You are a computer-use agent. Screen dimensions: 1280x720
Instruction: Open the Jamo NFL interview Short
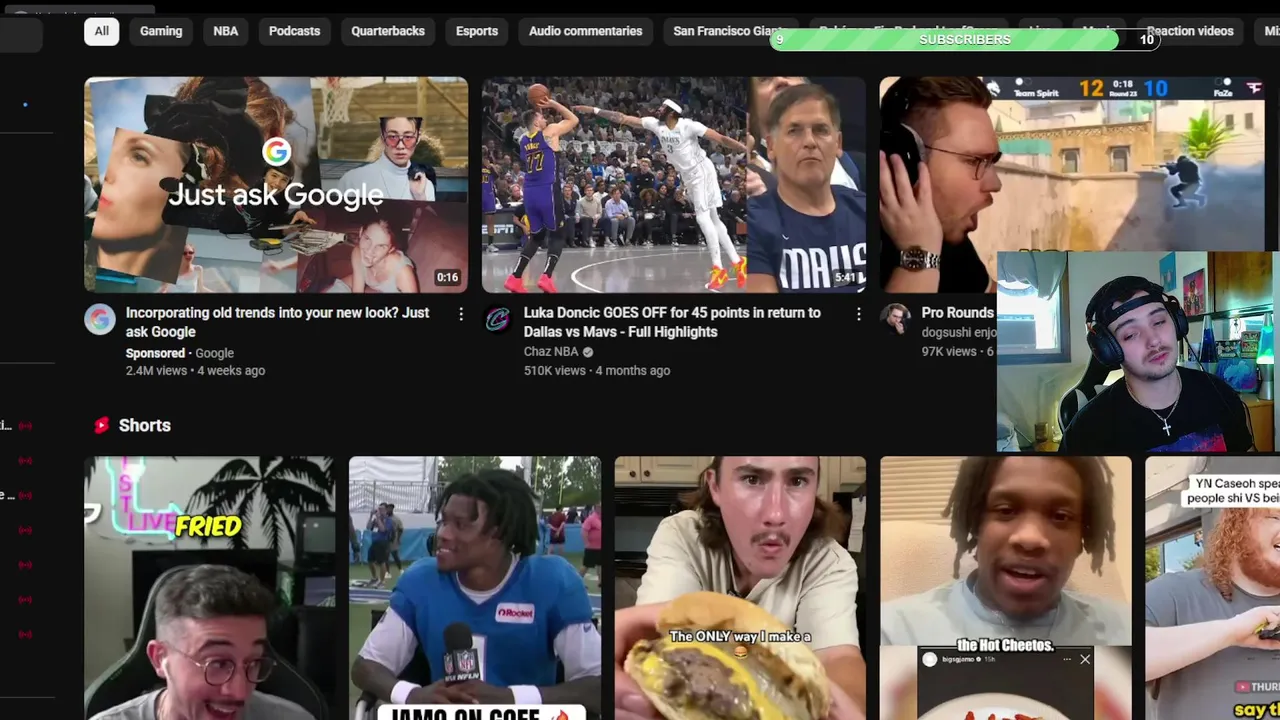(475, 588)
